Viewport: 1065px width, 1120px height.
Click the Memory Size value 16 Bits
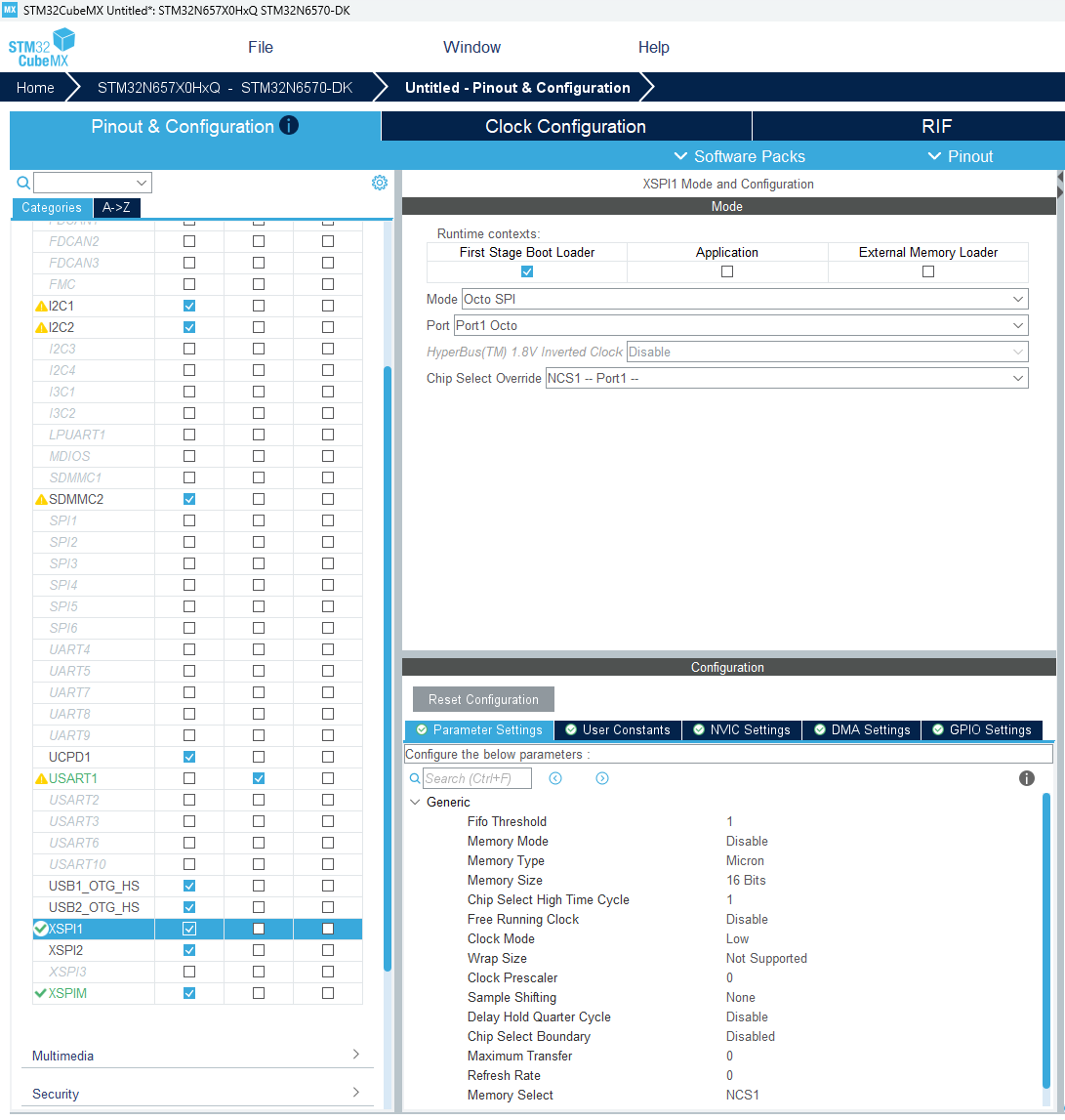click(746, 880)
